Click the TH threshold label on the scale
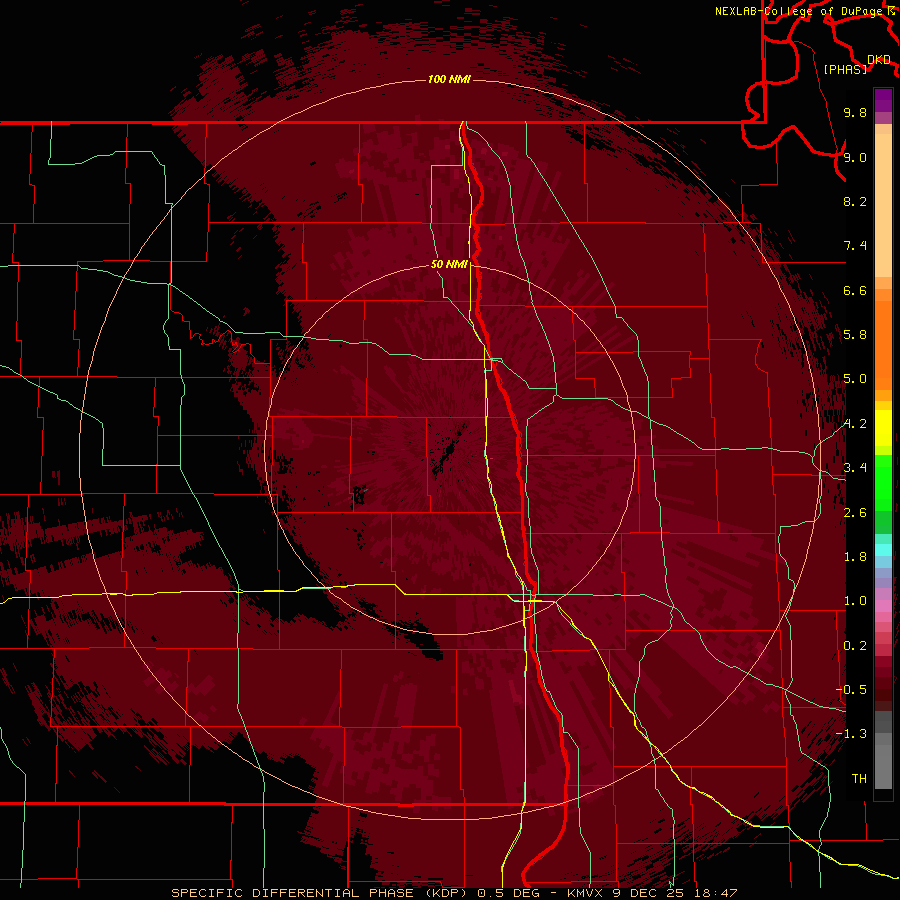Viewport: 900px width, 900px height. click(859, 779)
